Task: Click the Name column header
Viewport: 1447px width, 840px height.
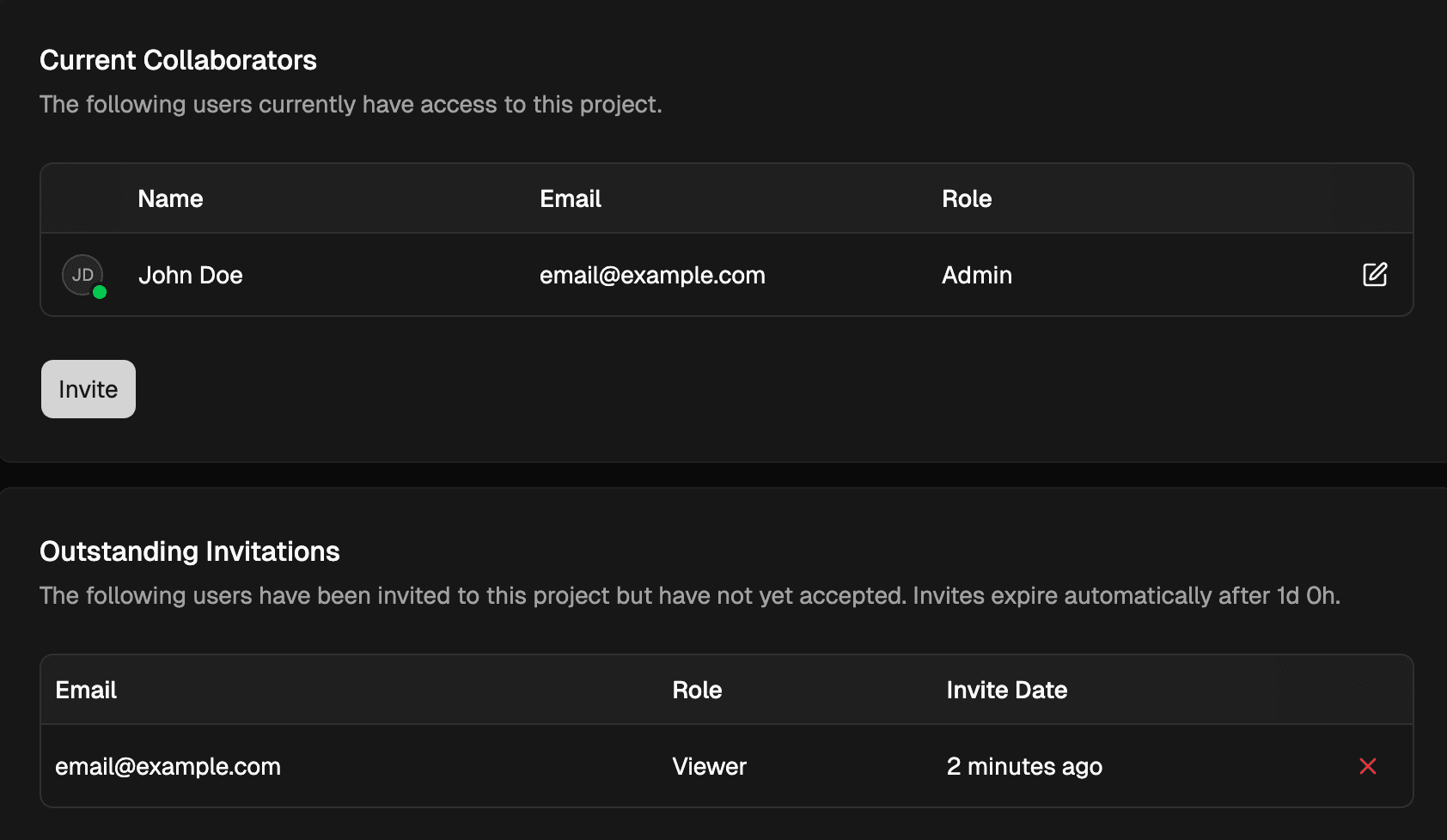Action: 170,198
